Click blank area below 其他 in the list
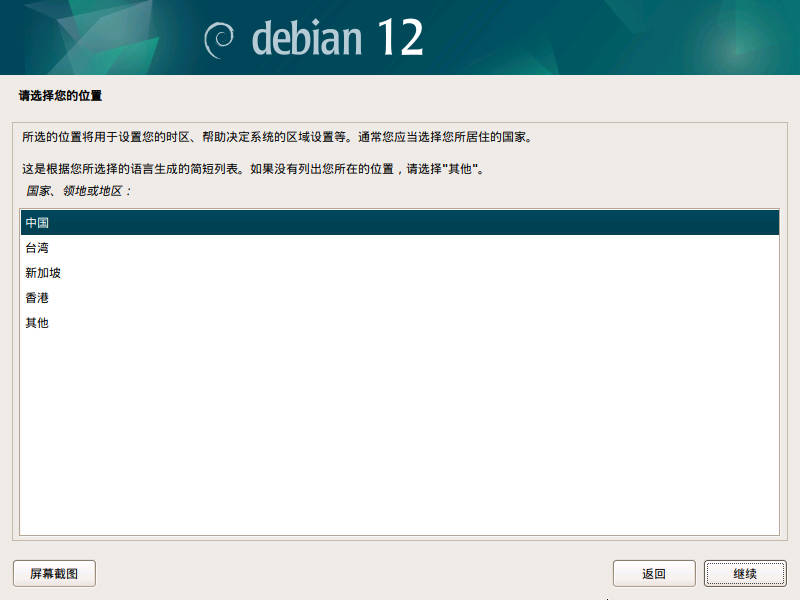Viewport: 800px width, 600px height. pyautogui.click(x=400, y=430)
